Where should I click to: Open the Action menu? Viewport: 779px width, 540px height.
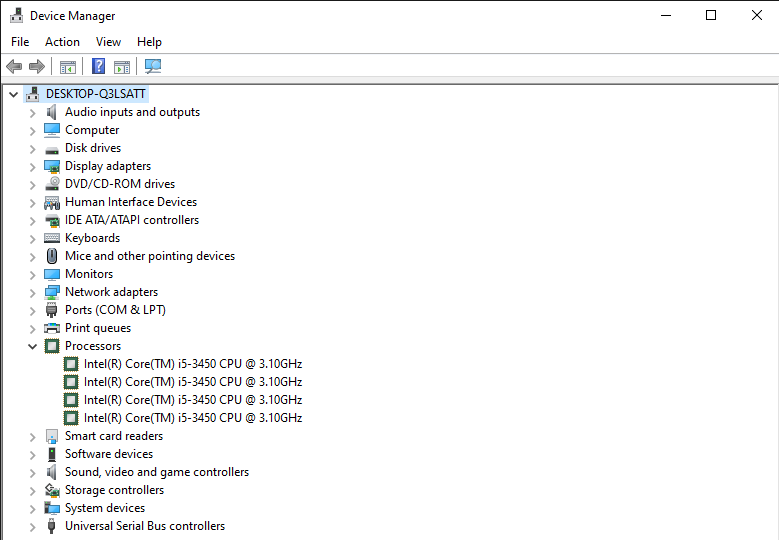coord(62,42)
